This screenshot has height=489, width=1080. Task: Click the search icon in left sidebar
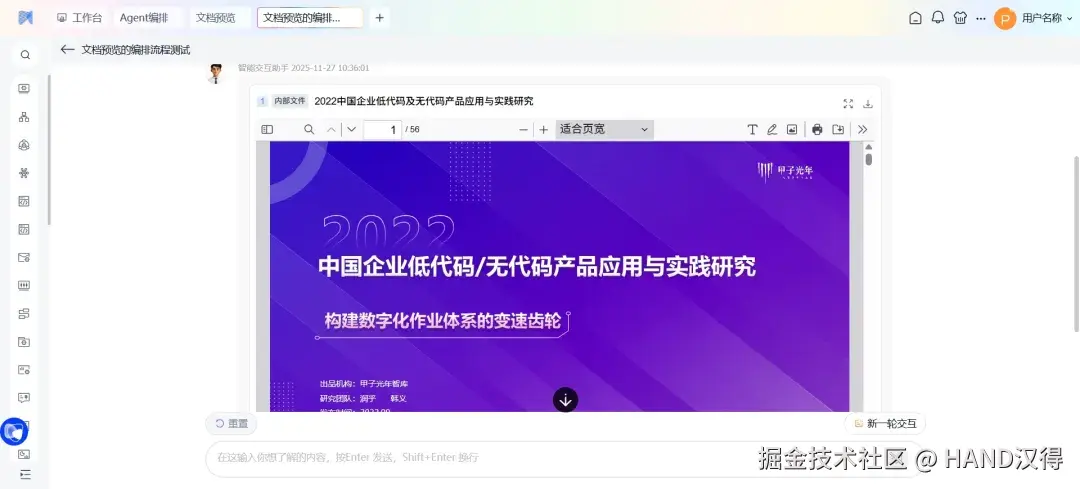point(25,55)
